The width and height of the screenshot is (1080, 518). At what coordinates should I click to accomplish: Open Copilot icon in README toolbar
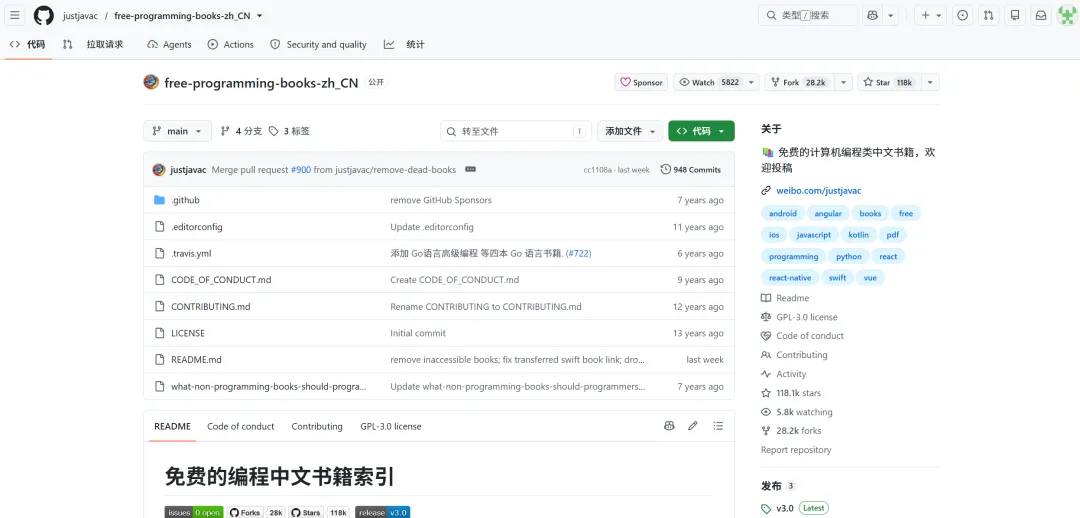click(669, 426)
